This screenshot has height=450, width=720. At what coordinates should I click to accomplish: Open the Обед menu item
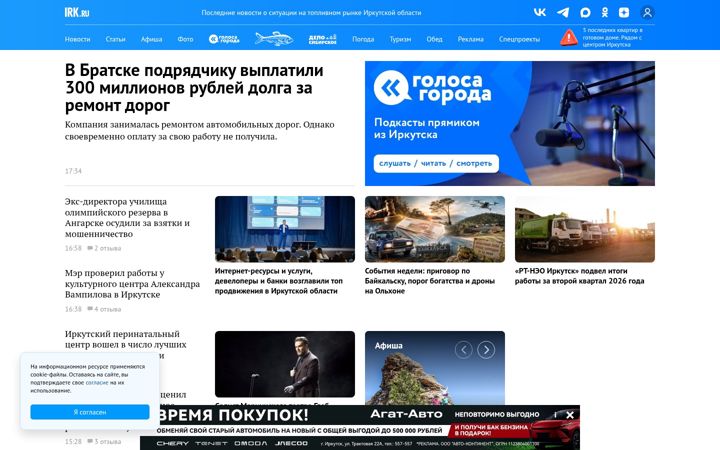[434, 39]
